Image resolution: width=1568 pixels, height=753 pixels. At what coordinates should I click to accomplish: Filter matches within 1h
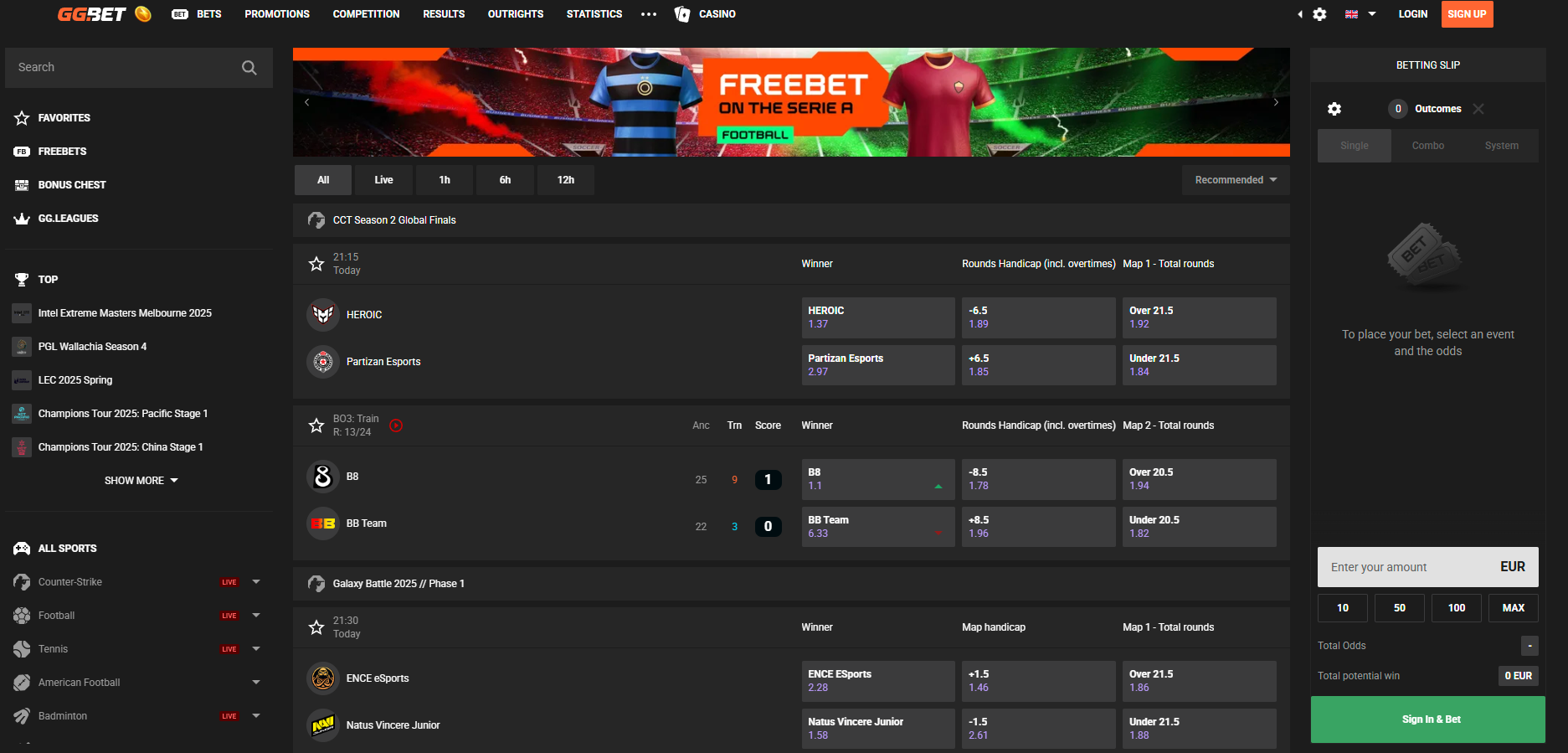click(x=445, y=180)
